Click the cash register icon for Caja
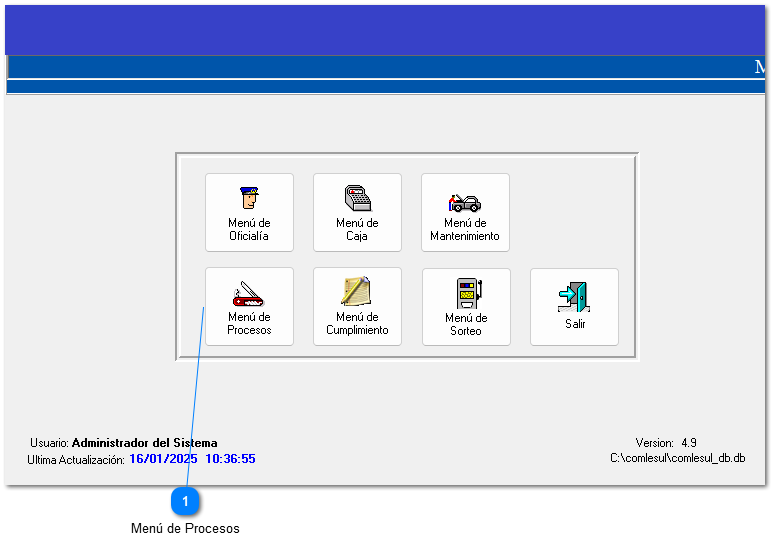The width and height of the screenshot is (774, 552). tap(357, 197)
